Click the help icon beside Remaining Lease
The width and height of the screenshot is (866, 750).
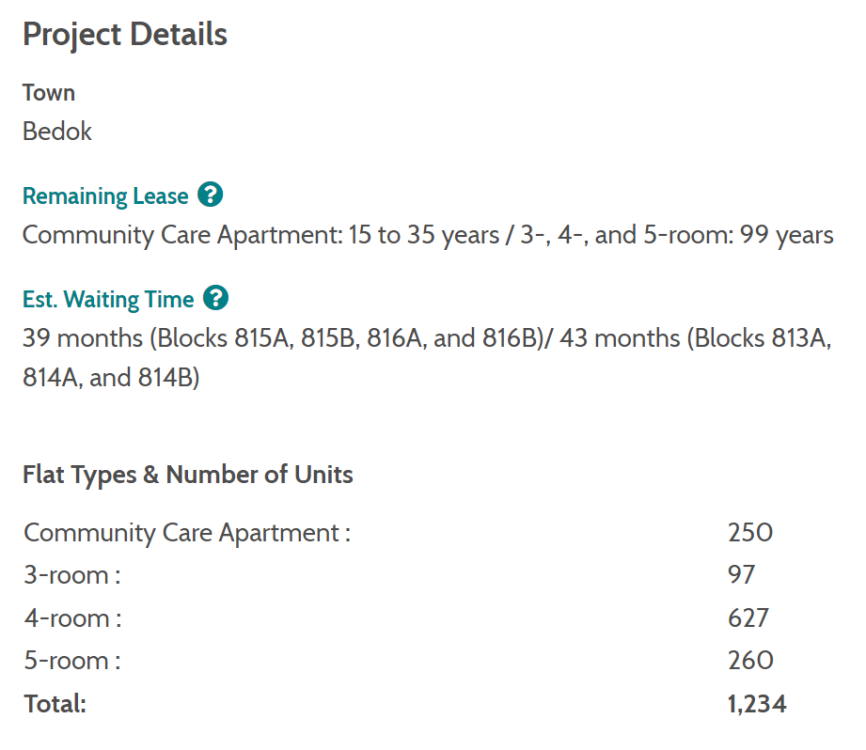[x=210, y=195]
